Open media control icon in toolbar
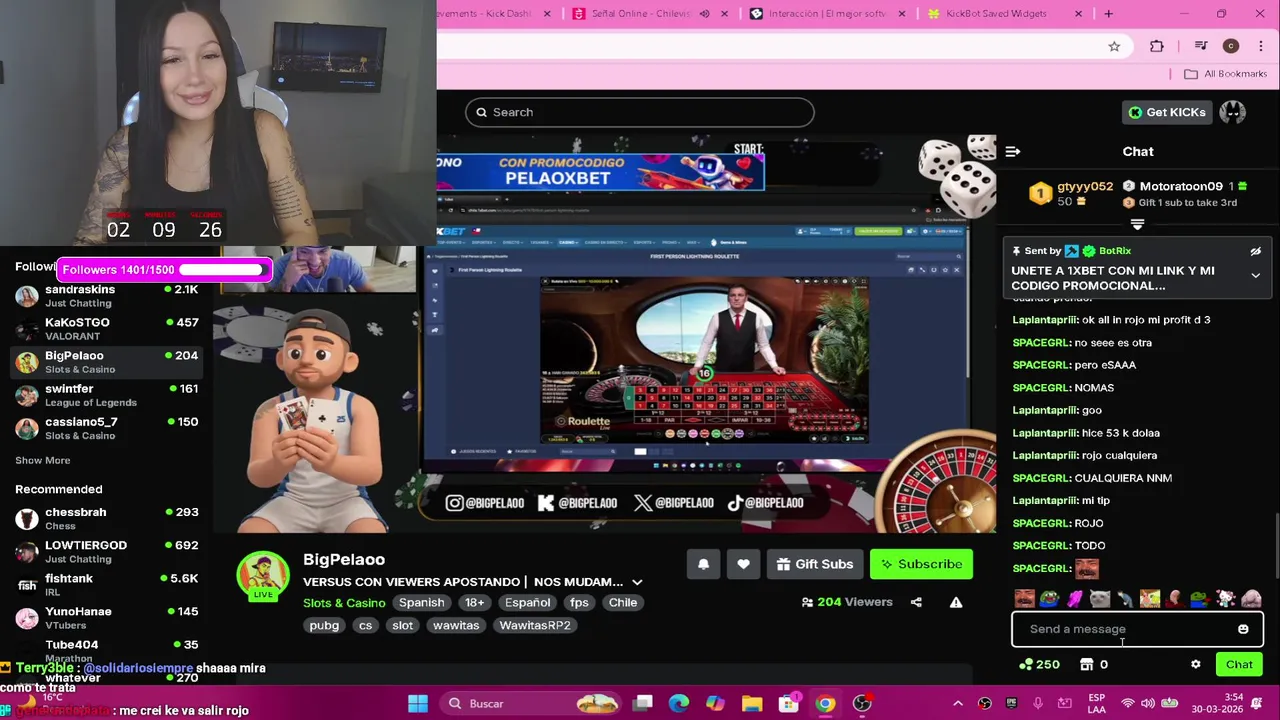The width and height of the screenshot is (1280, 720). coord(1201,46)
